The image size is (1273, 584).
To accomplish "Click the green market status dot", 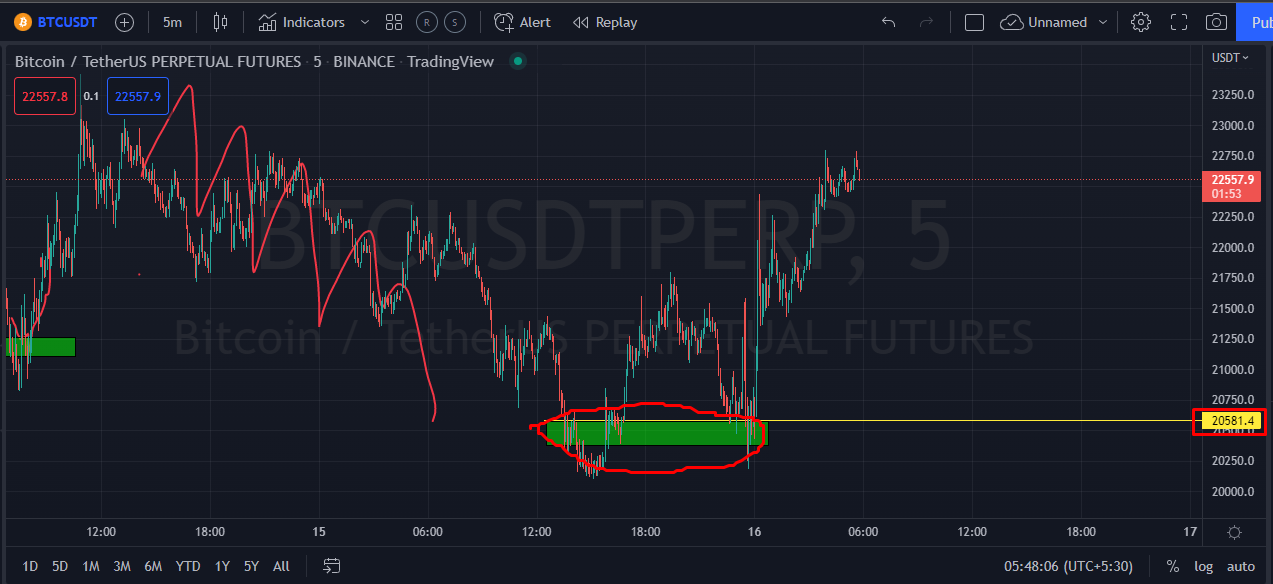I will tap(517, 61).
